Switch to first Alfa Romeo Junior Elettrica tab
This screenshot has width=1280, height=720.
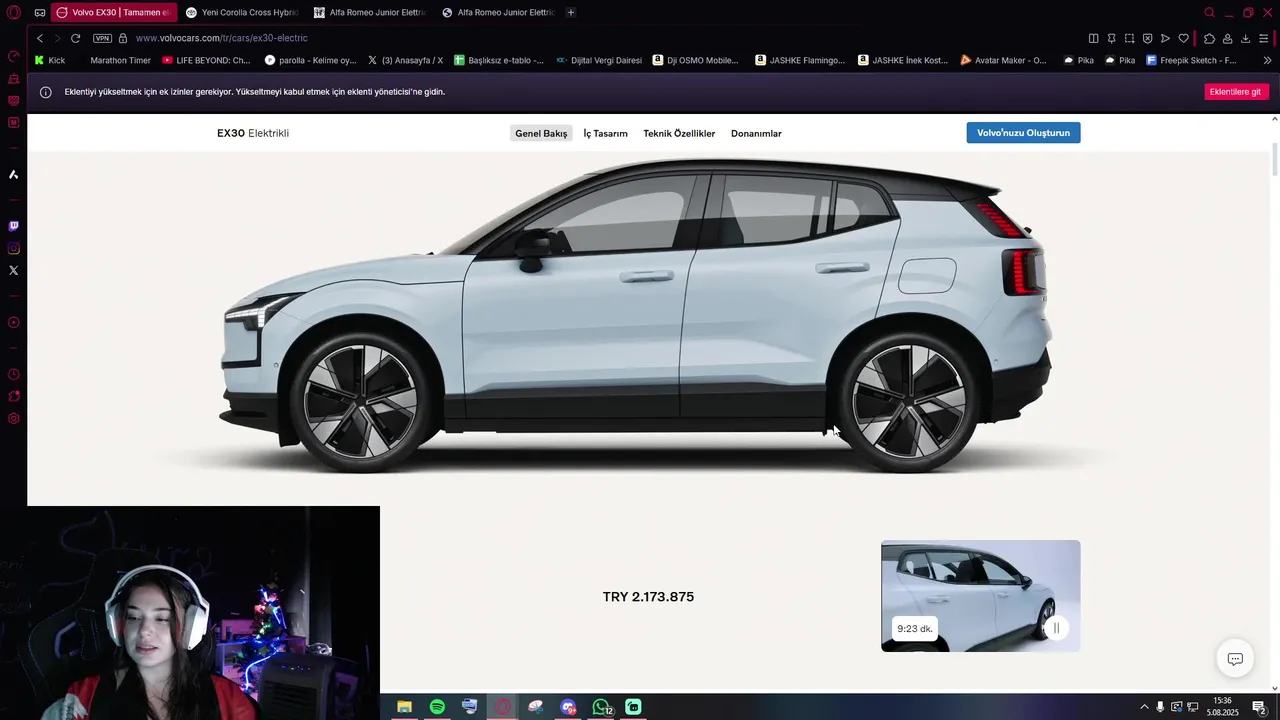pyautogui.click(x=370, y=12)
